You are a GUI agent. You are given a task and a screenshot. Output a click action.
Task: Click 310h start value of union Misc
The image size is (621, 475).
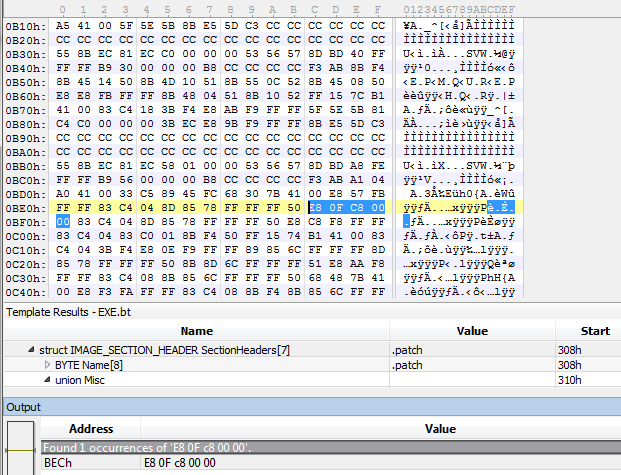pos(570,380)
